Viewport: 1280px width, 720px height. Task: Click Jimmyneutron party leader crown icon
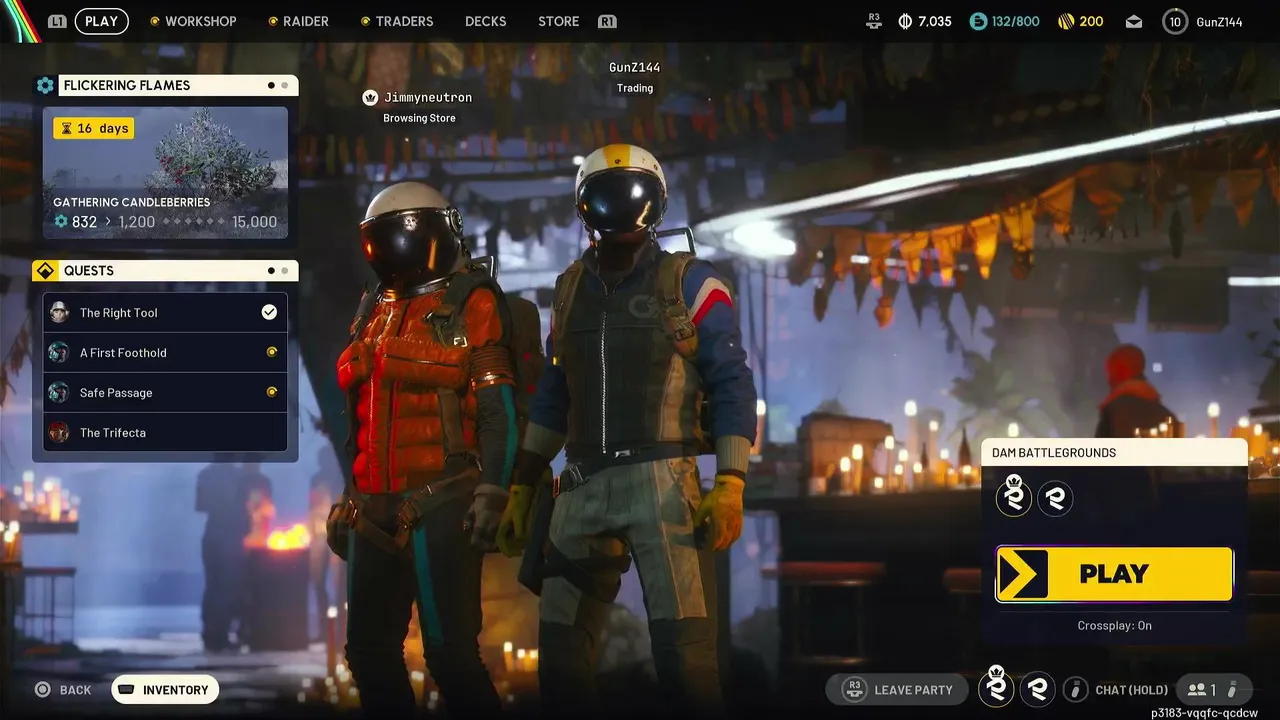[370, 97]
